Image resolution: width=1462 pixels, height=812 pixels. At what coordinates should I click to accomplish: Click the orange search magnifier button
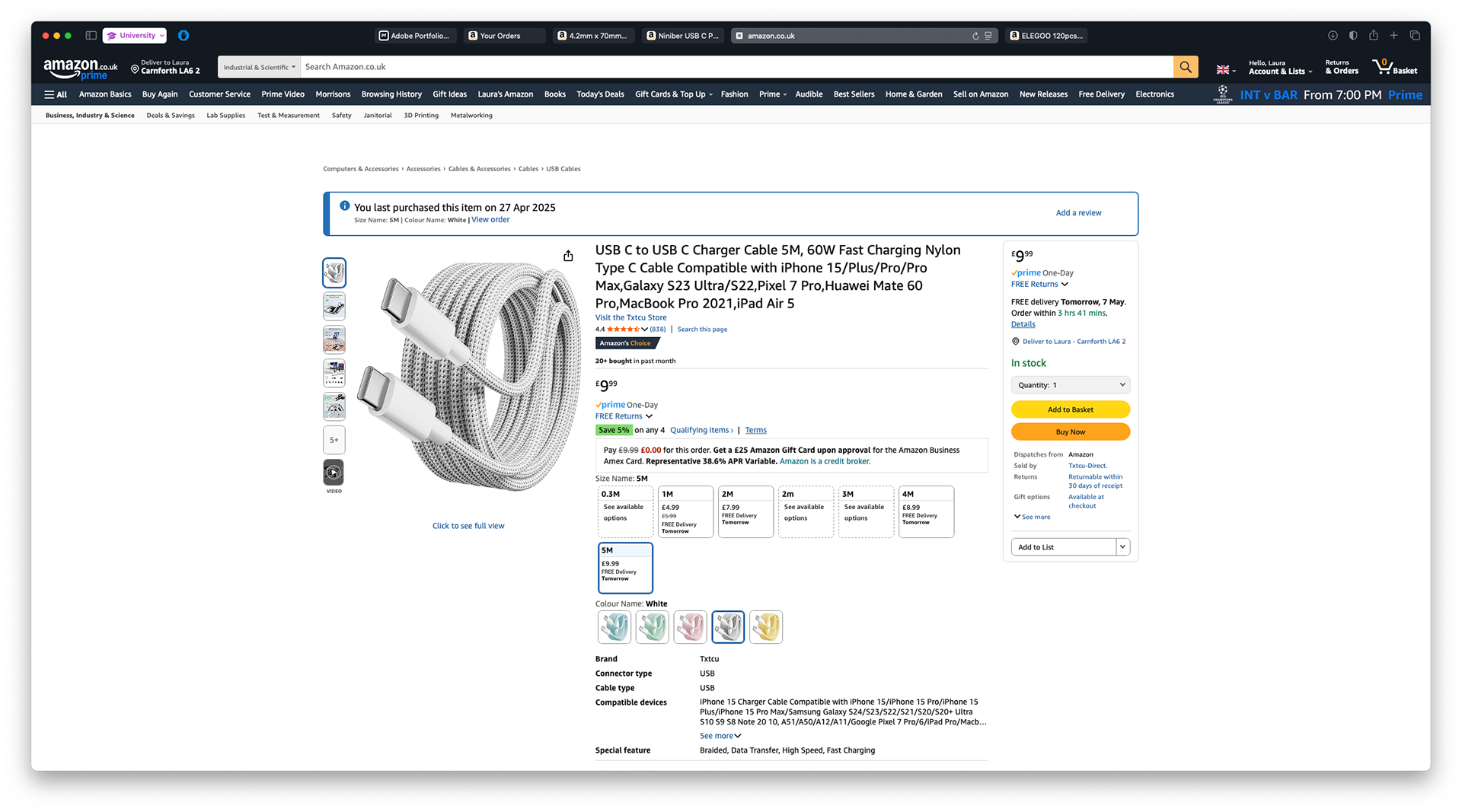(x=1186, y=67)
